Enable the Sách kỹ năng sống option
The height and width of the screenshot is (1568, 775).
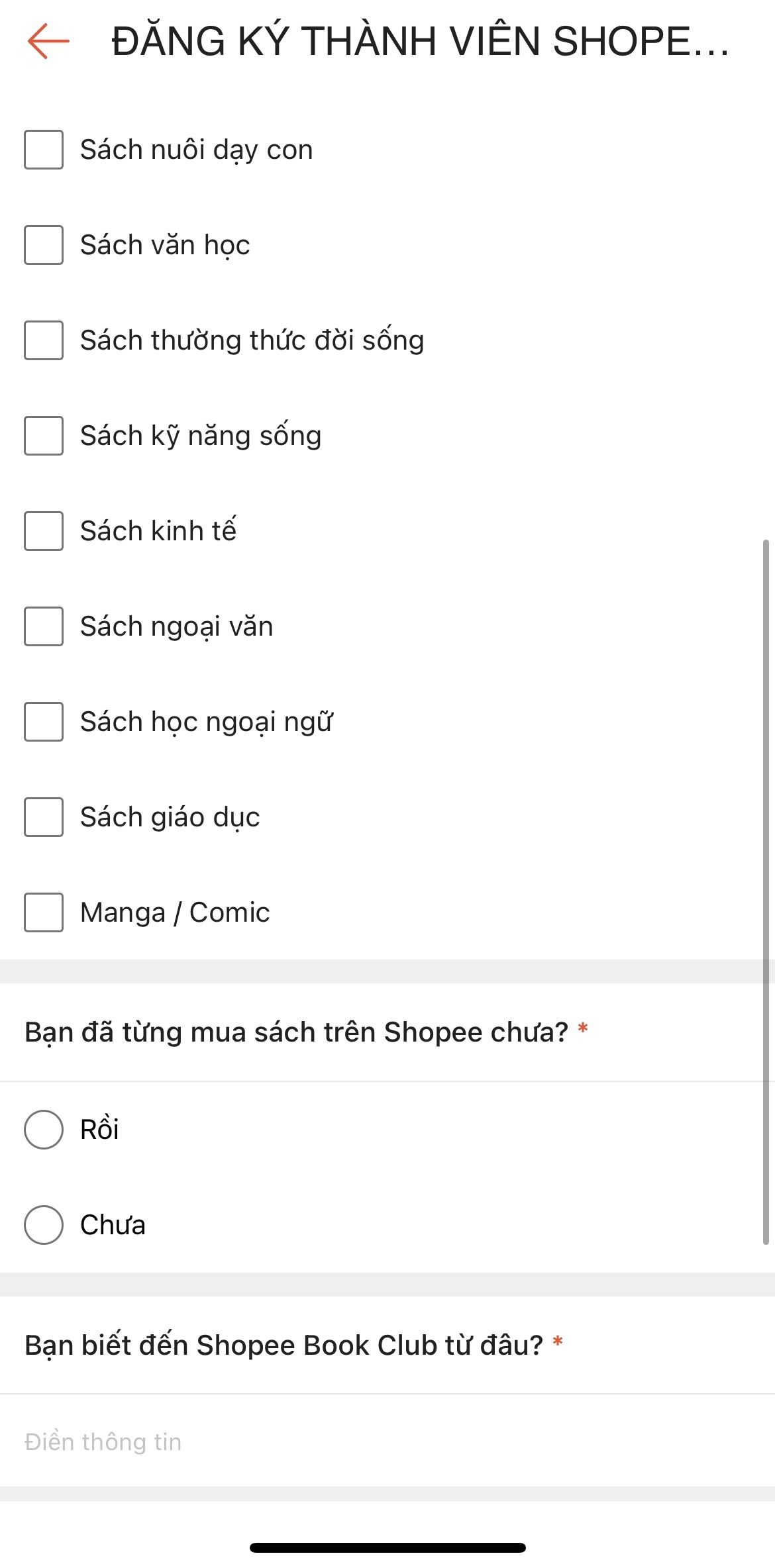[44, 436]
